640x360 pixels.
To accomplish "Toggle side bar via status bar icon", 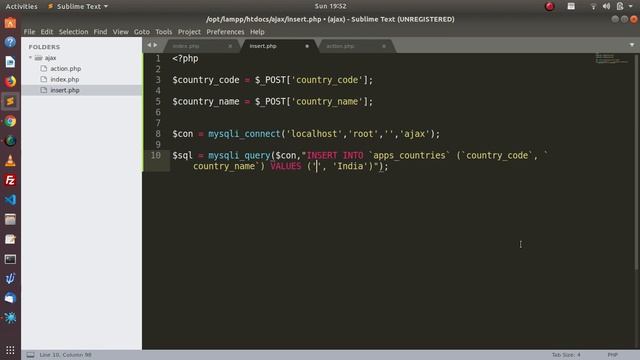I will [x=31, y=355].
